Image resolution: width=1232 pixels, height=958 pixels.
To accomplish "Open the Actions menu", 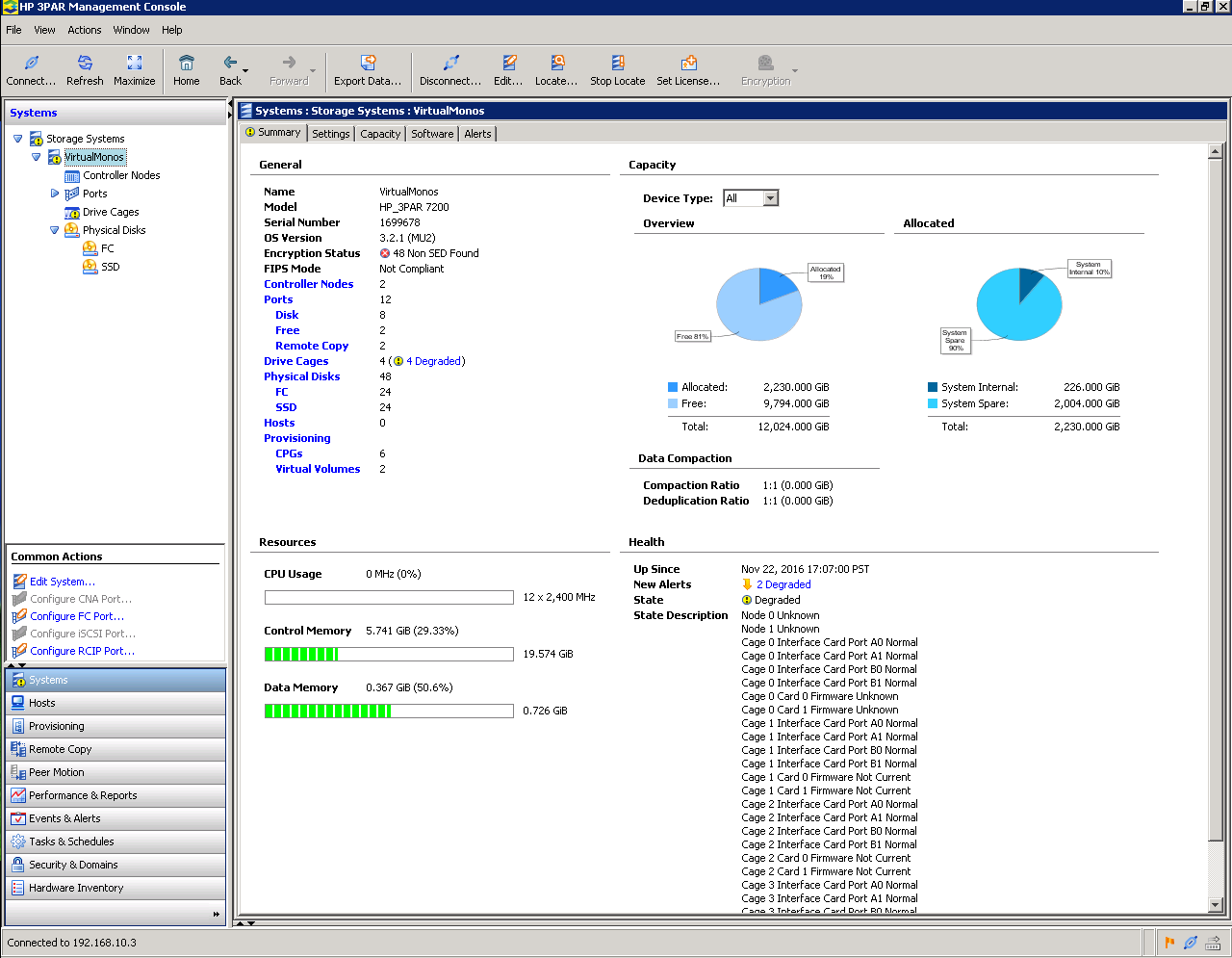I will coord(84,30).
